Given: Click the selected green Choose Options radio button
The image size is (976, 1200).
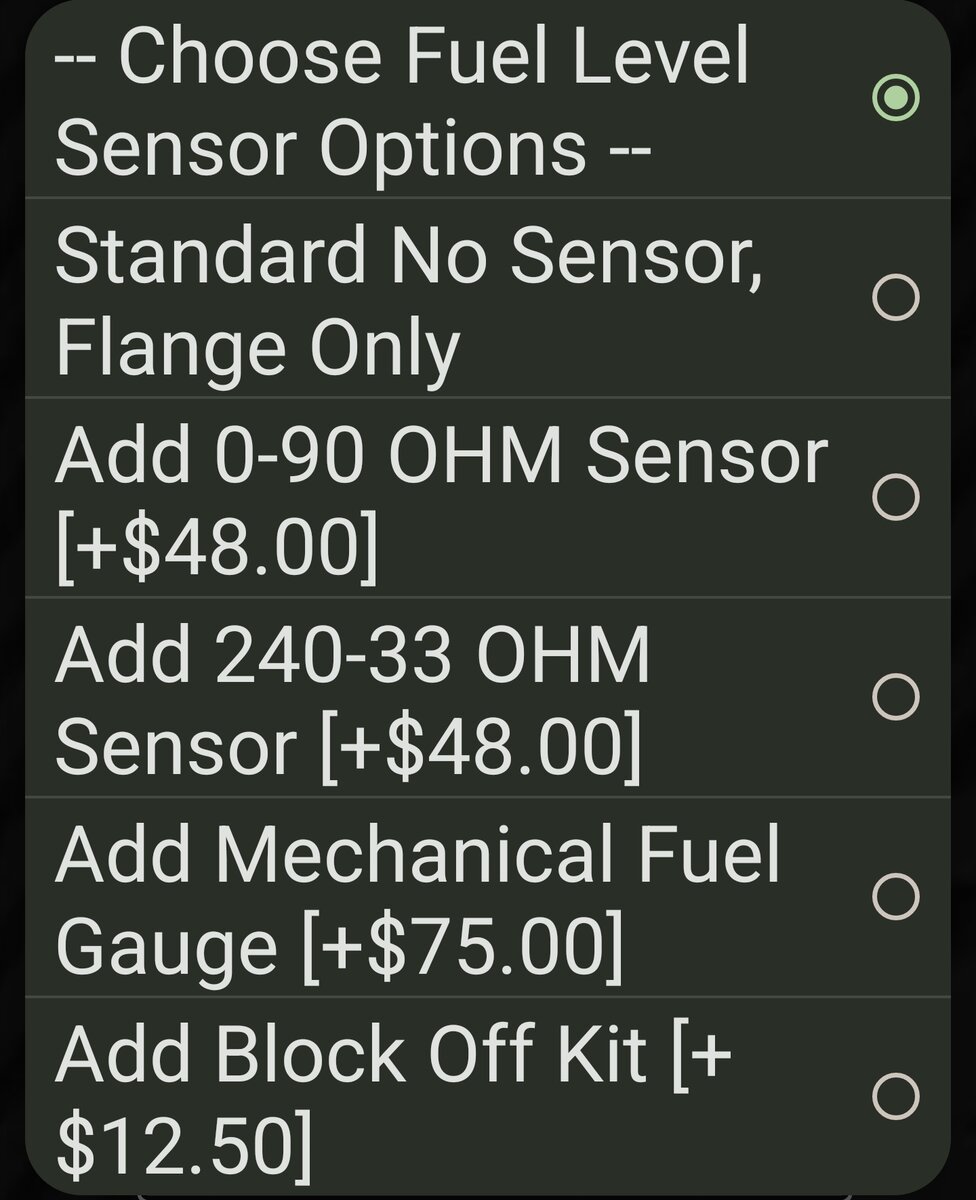Looking at the screenshot, I should (x=895, y=97).
